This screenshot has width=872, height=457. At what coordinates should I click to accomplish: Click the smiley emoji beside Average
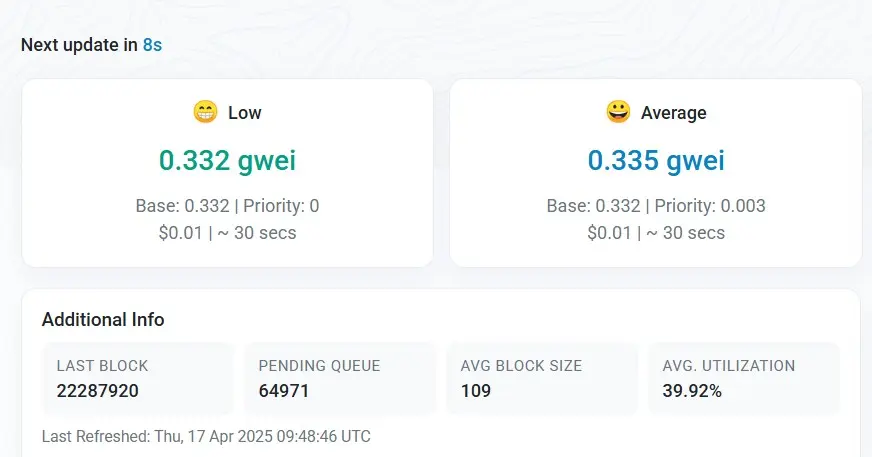619,112
